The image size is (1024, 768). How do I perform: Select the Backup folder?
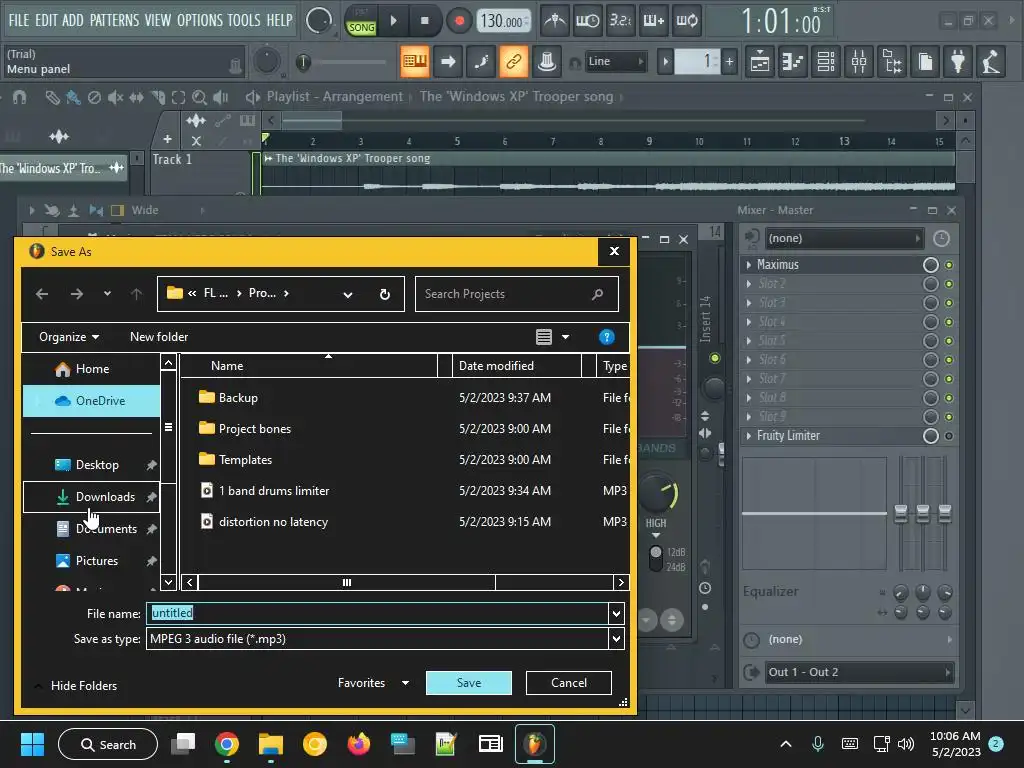(x=238, y=398)
